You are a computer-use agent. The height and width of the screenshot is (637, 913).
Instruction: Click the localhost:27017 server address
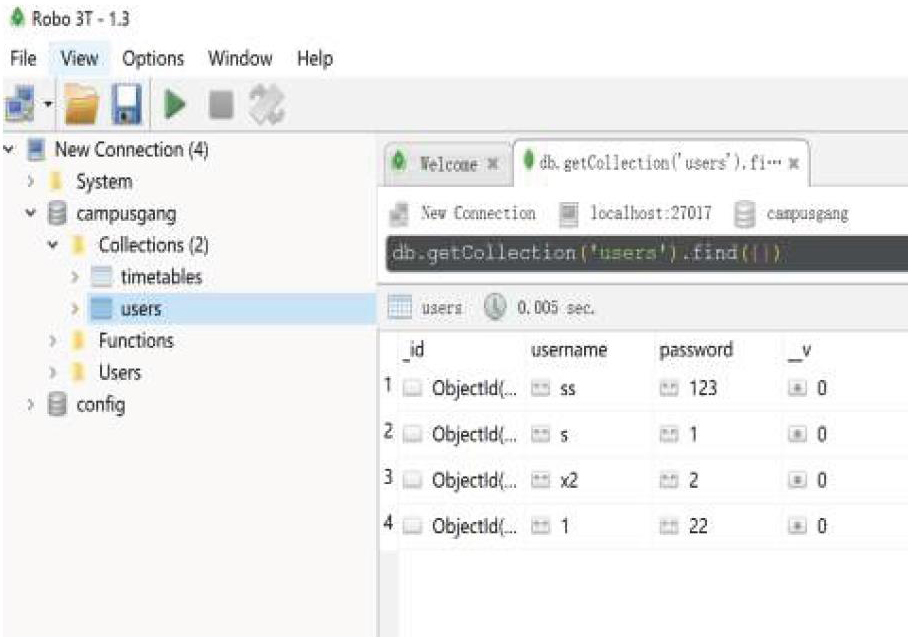(650, 213)
